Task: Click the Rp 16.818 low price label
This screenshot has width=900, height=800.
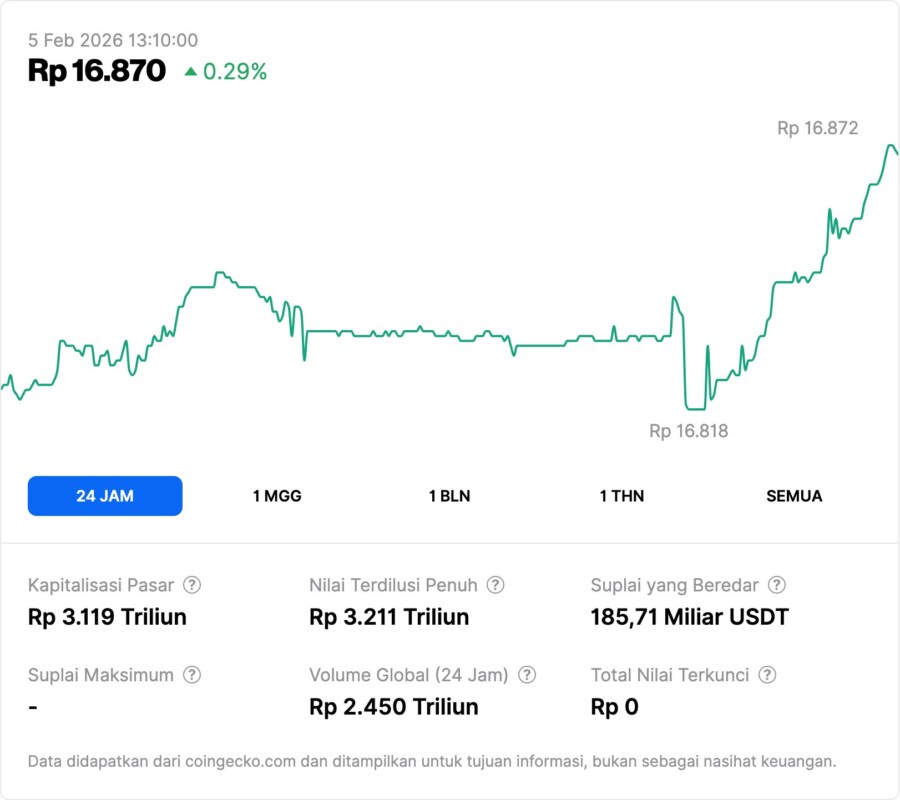Action: [x=688, y=432]
